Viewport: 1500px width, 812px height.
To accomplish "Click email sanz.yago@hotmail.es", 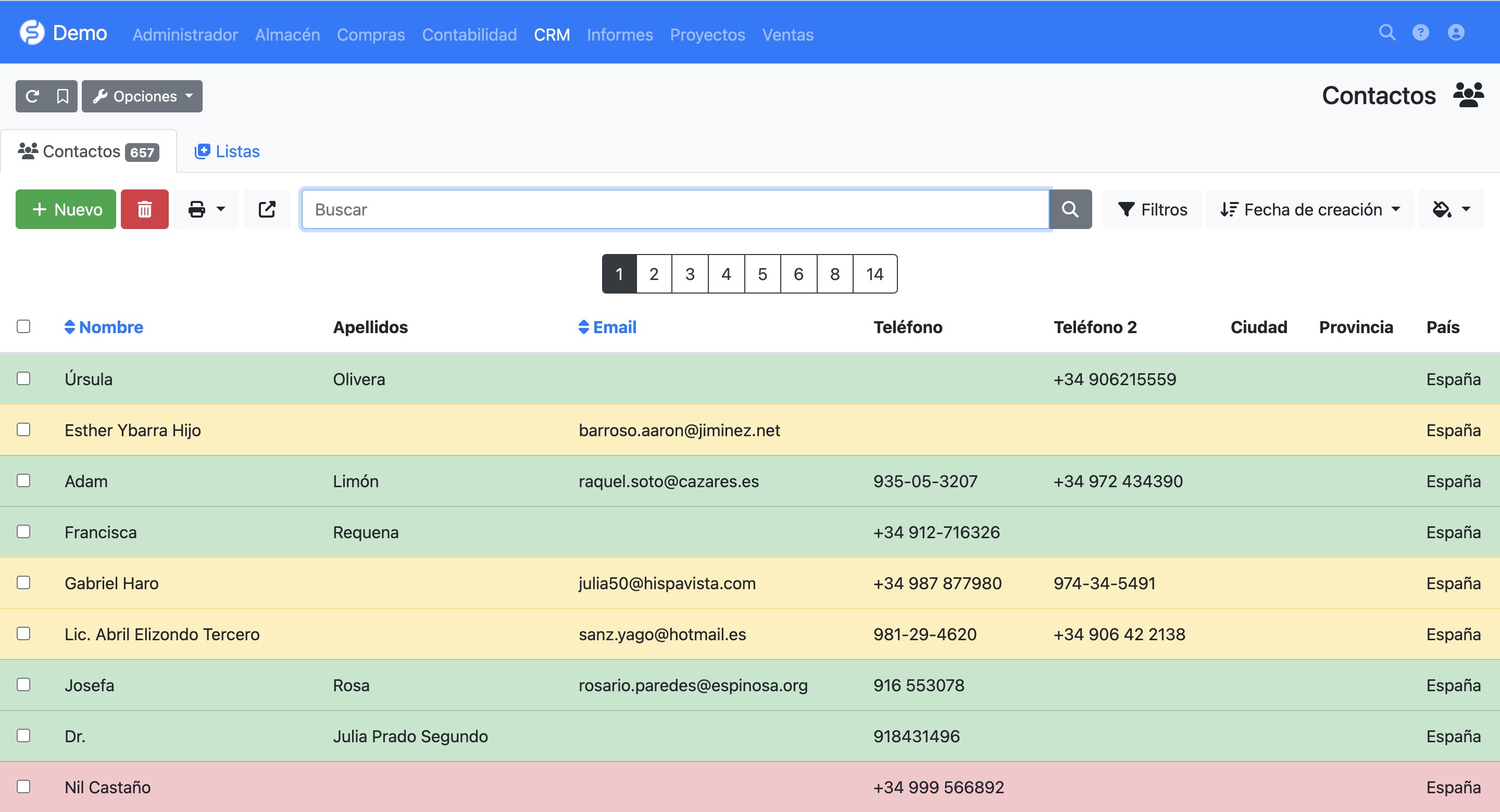I will pos(662,635).
